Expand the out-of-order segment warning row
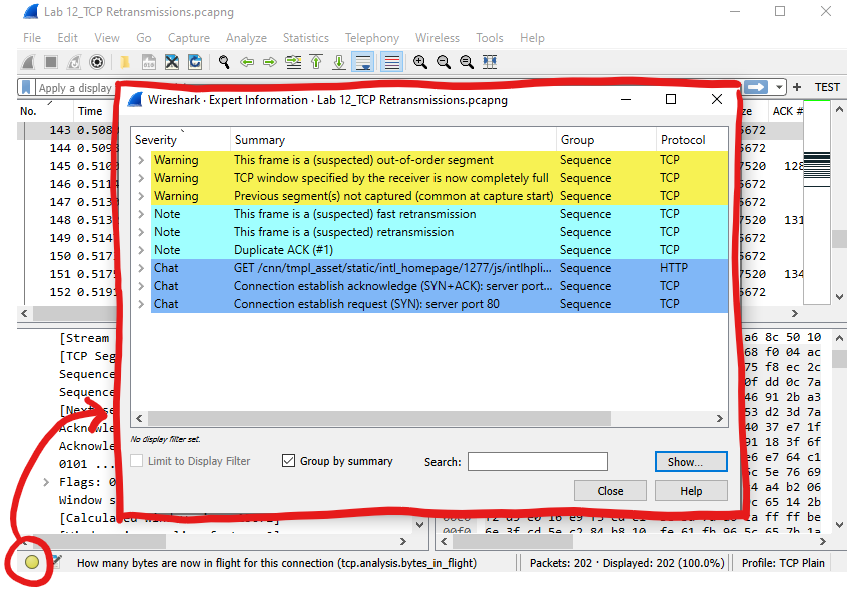This screenshot has height=589, width=847. (x=141, y=160)
